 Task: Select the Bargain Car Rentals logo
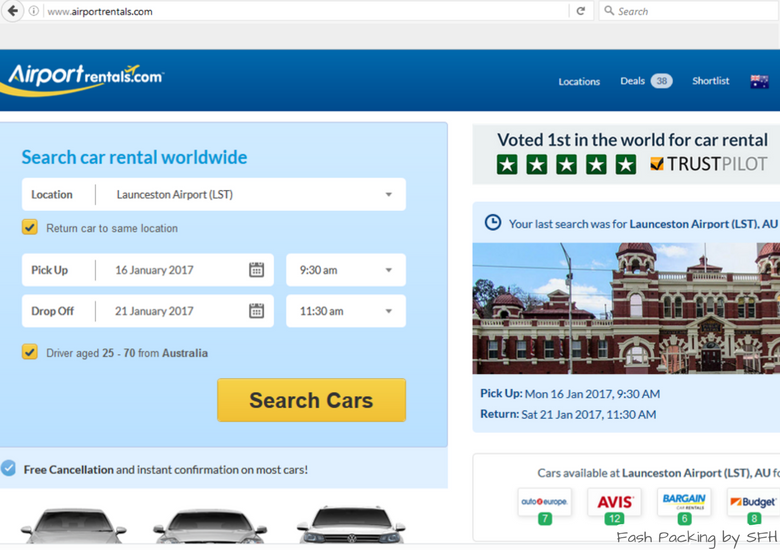[x=684, y=501]
